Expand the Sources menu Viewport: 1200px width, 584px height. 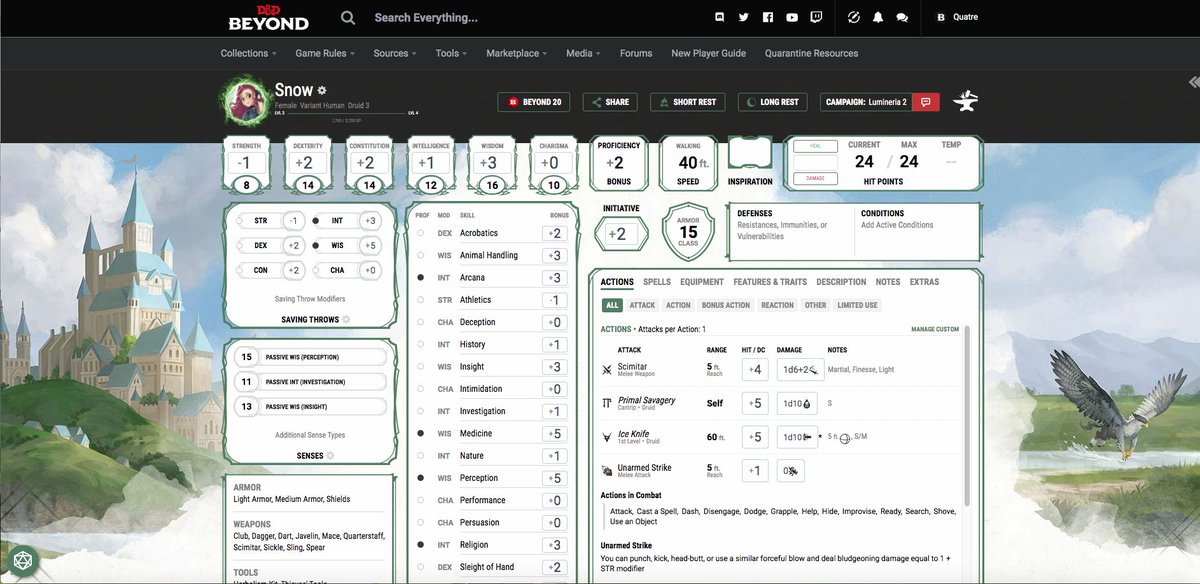pyautogui.click(x=394, y=53)
